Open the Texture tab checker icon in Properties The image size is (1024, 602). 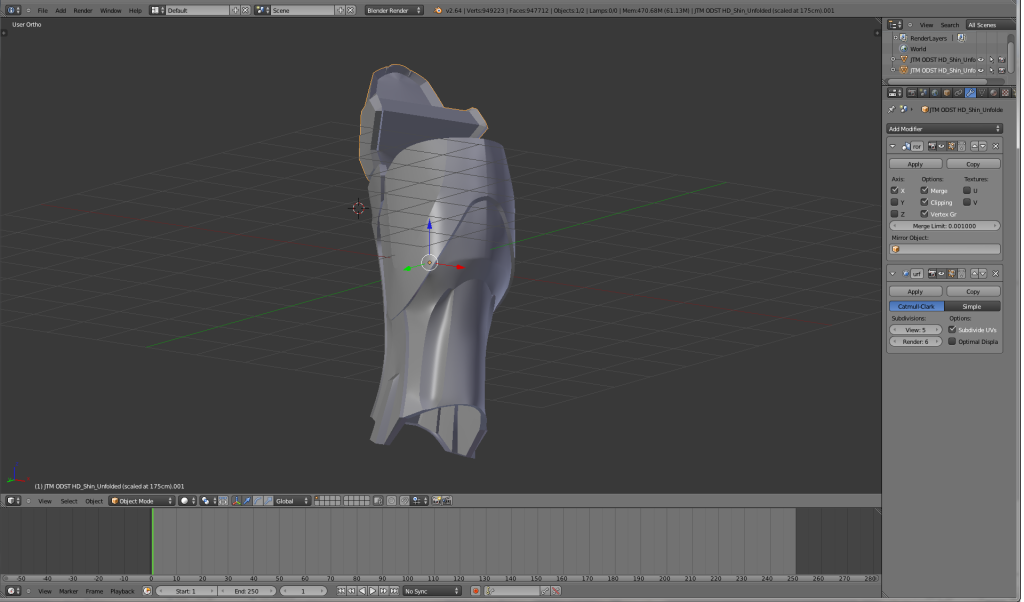(1006, 93)
